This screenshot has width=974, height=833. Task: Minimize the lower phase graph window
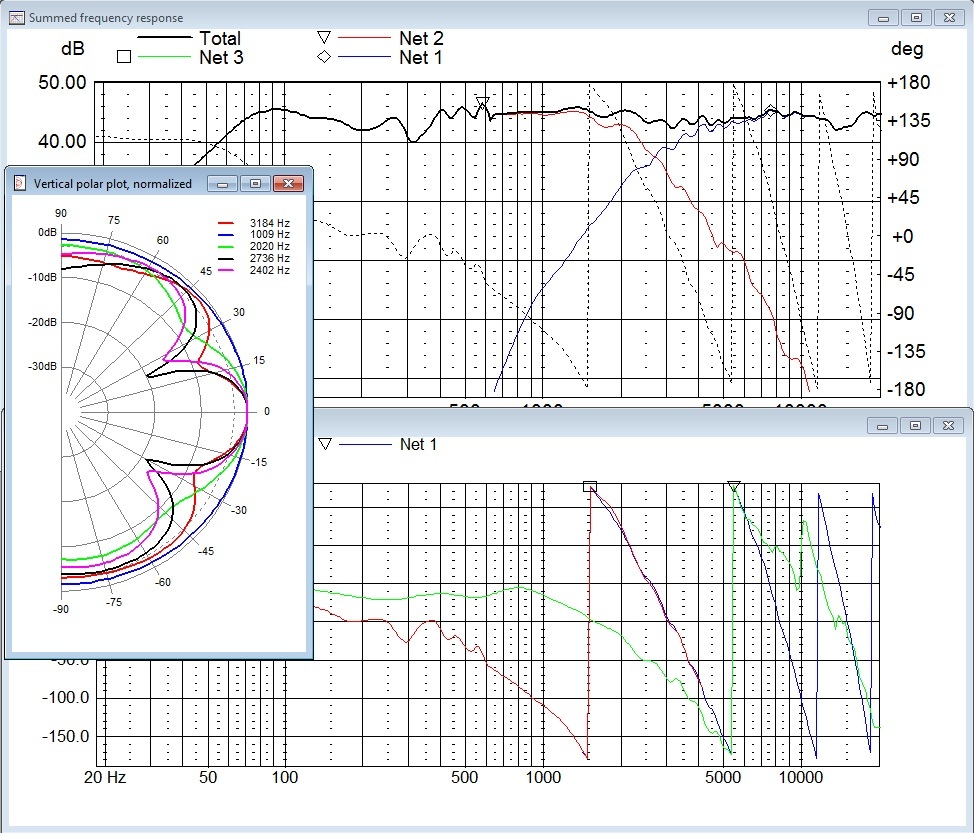click(882, 426)
